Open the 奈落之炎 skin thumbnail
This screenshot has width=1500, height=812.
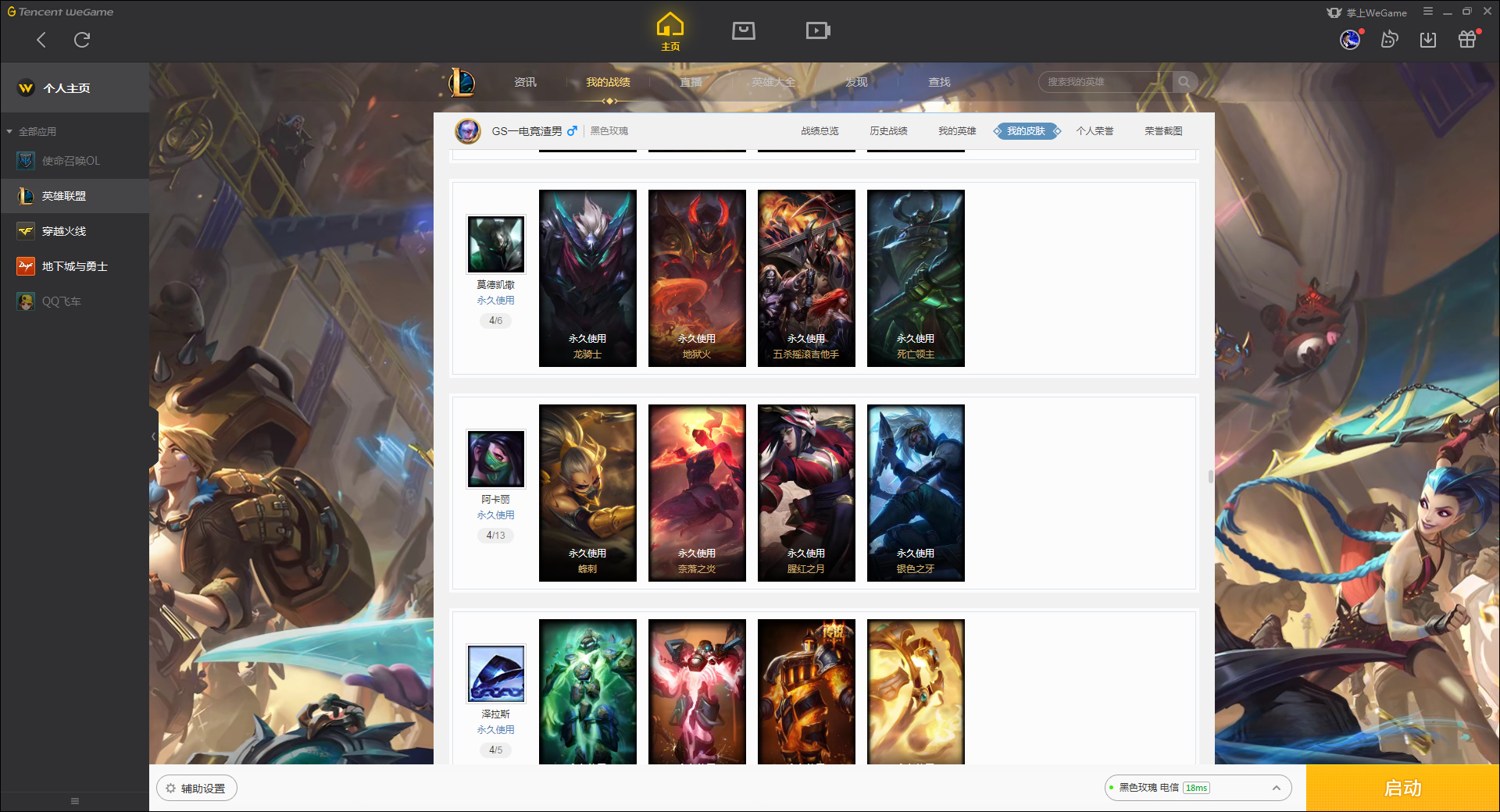pyautogui.click(x=697, y=493)
